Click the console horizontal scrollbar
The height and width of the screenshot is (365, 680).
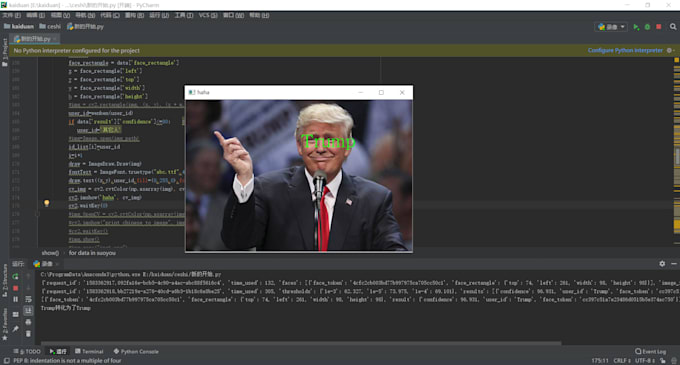click(x=301, y=343)
